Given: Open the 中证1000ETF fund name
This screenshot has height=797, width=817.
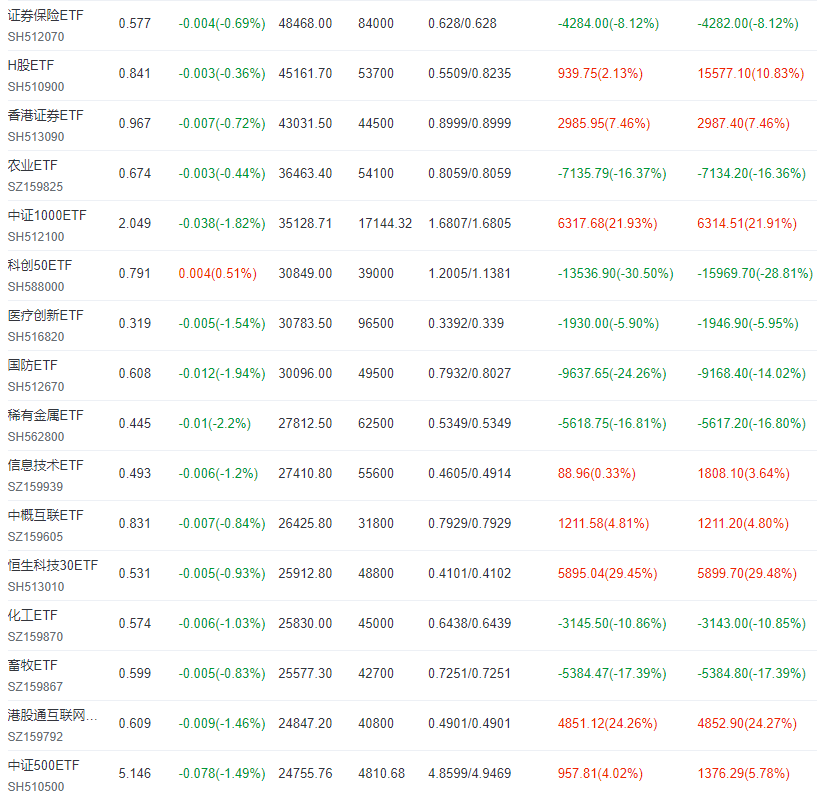Looking at the screenshot, I should point(47,216).
